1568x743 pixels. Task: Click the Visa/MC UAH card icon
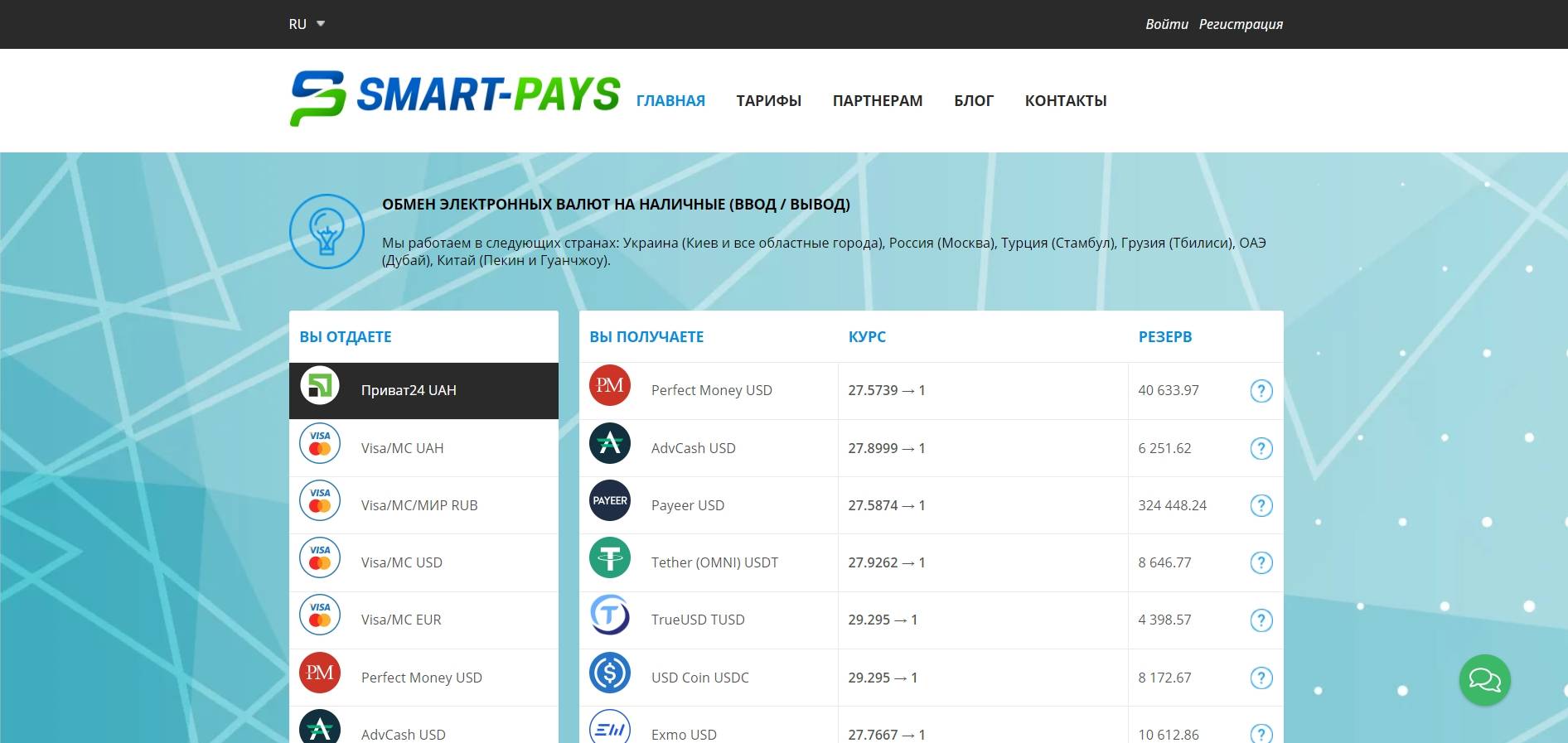click(320, 443)
